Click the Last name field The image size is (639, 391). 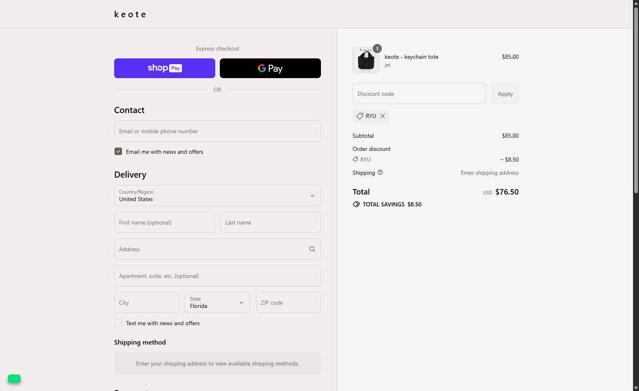click(271, 223)
